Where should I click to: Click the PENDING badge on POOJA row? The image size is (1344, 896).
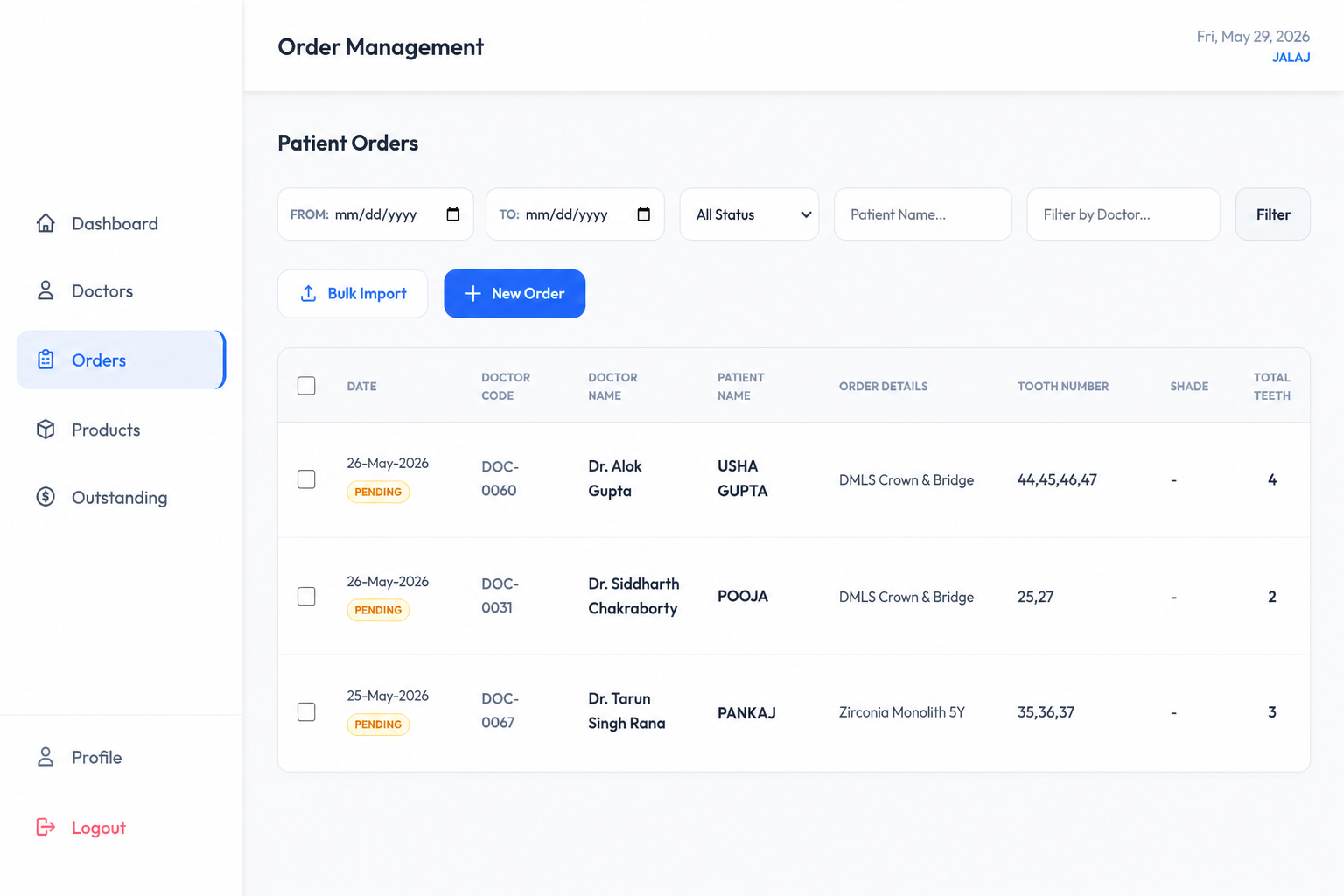(378, 610)
